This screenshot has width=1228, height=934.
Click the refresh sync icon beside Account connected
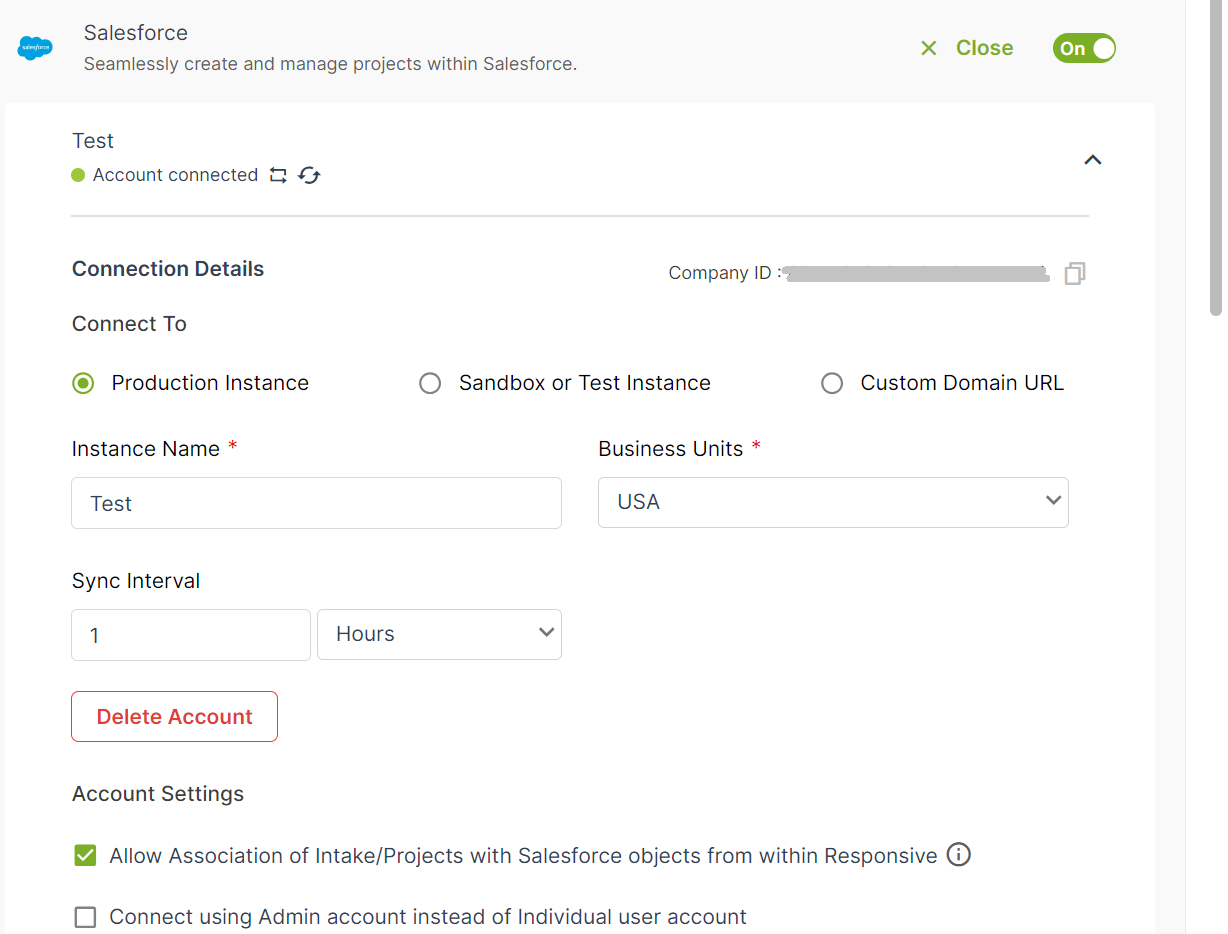tap(309, 175)
